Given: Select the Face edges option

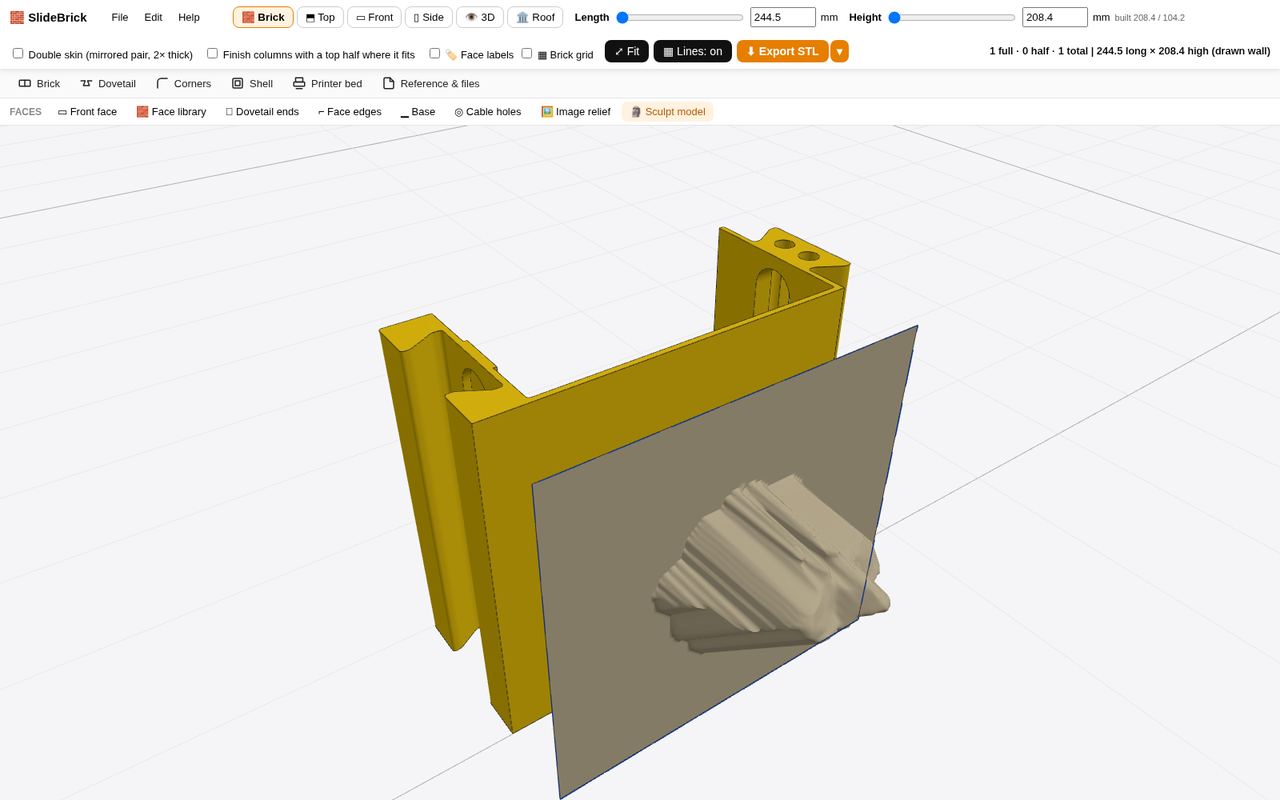Looking at the screenshot, I should 349,112.
